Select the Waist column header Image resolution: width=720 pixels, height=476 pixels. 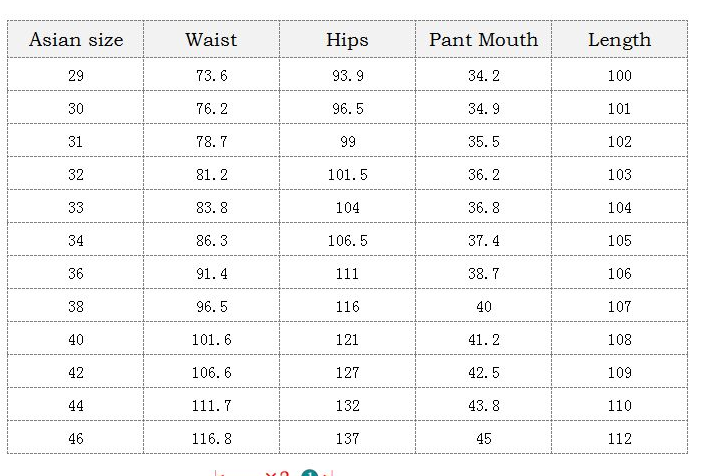[211, 40]
